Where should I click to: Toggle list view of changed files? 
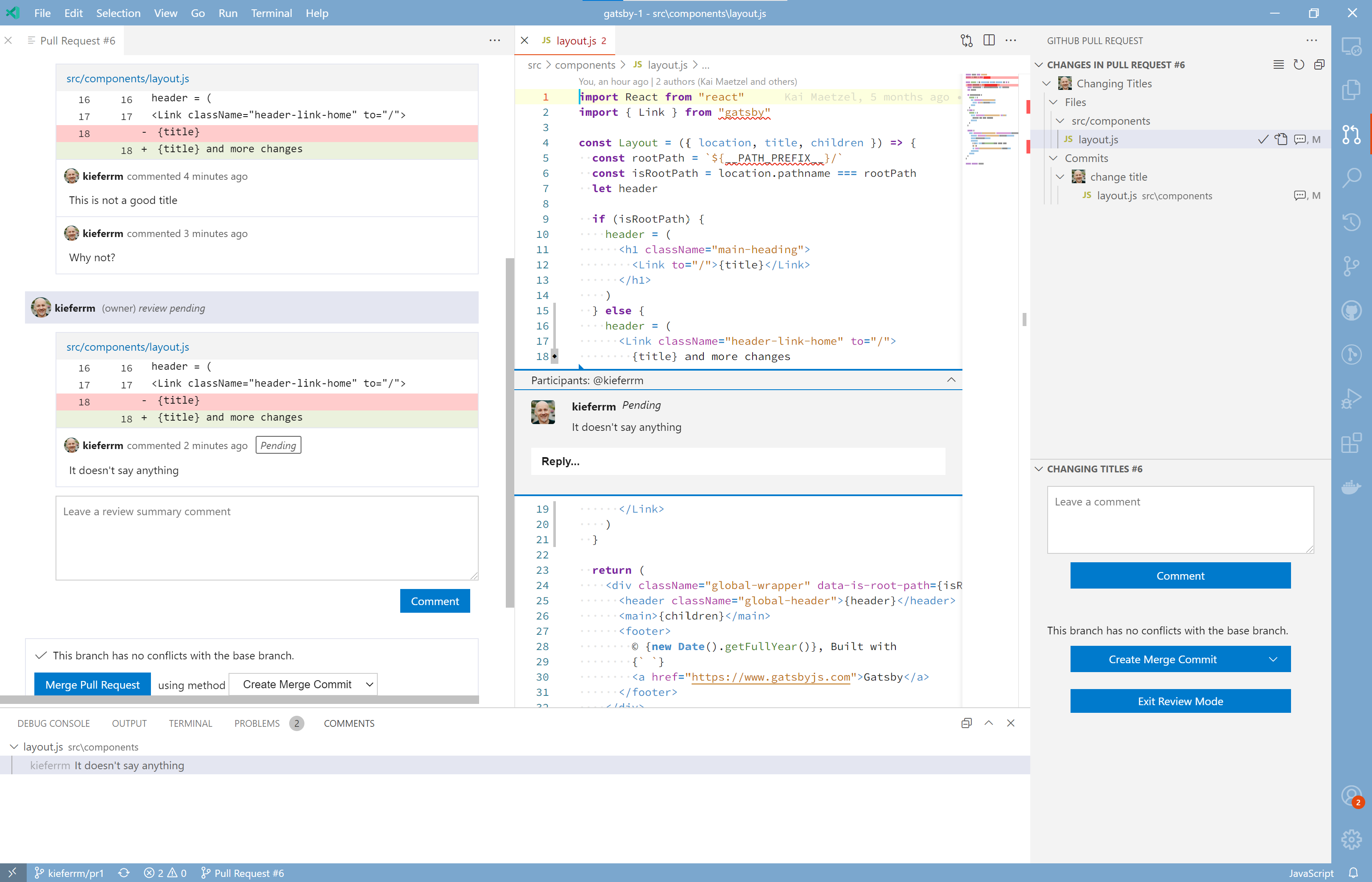tap(1278, 64)
